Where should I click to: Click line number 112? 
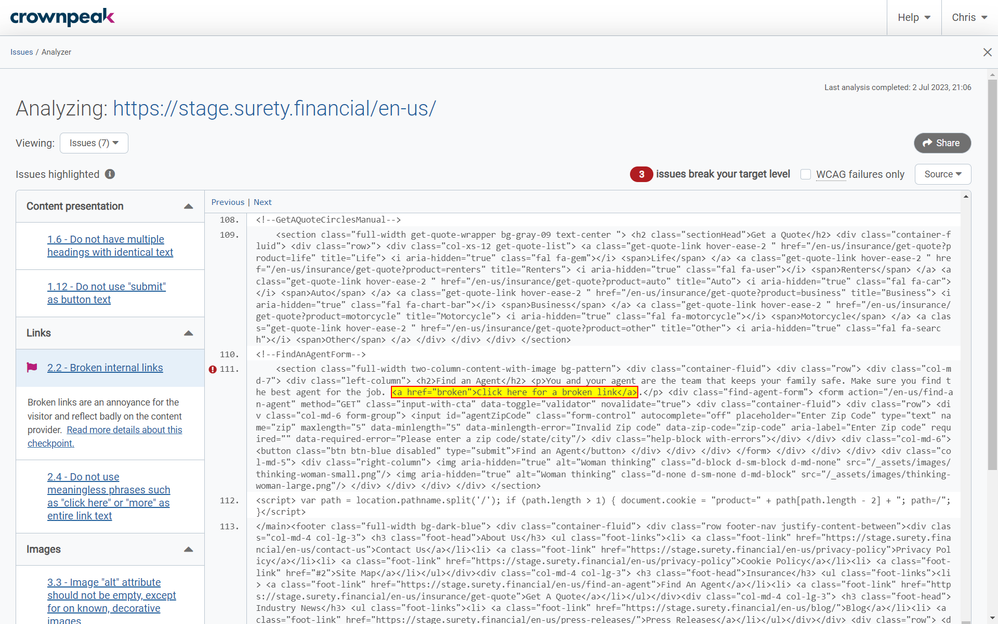click(x=229, y=500)
